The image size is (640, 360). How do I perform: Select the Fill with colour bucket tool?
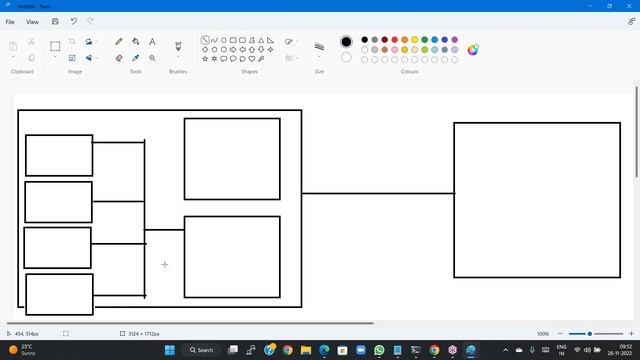[x=136, y=42]
